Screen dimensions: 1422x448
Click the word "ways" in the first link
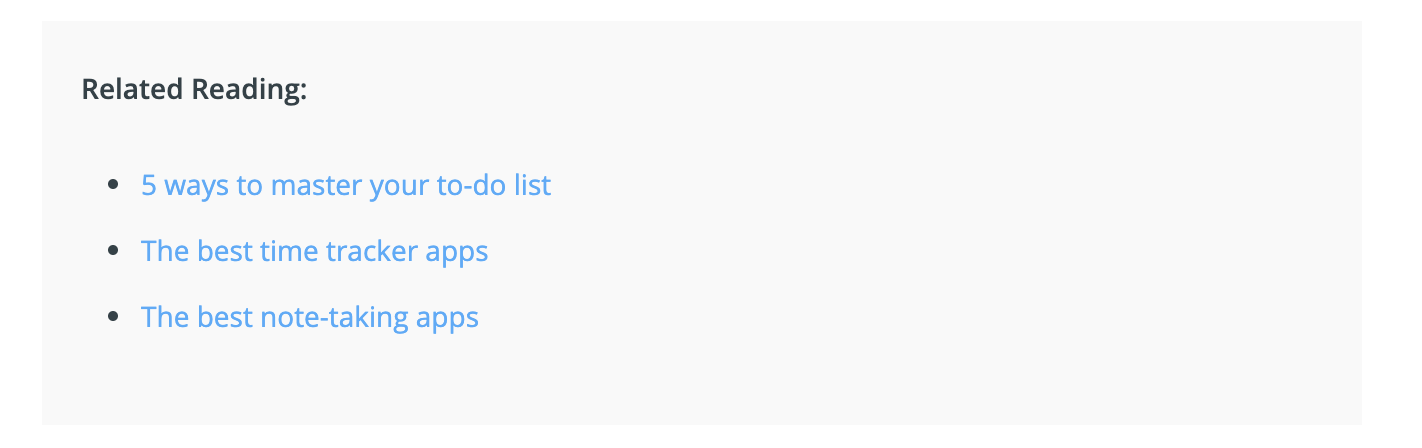coord(197,187)
